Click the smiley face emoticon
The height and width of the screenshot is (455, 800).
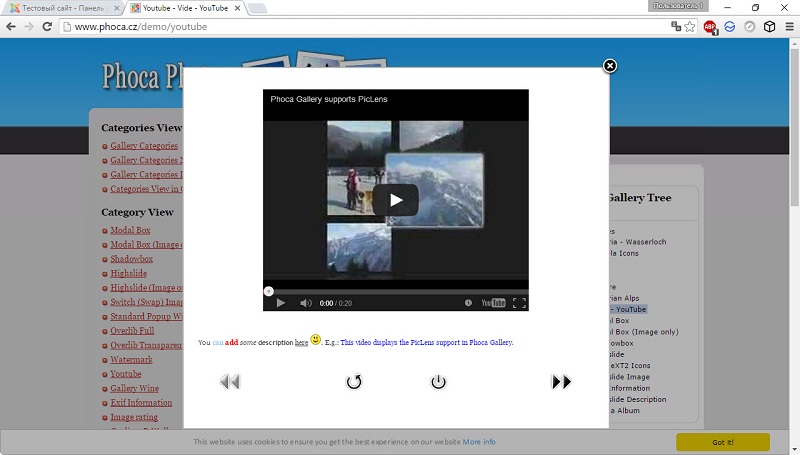click(316, 339)
